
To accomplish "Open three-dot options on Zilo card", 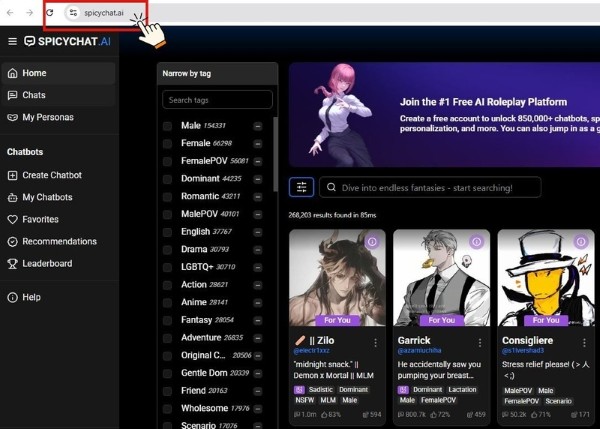I will 374,342.
